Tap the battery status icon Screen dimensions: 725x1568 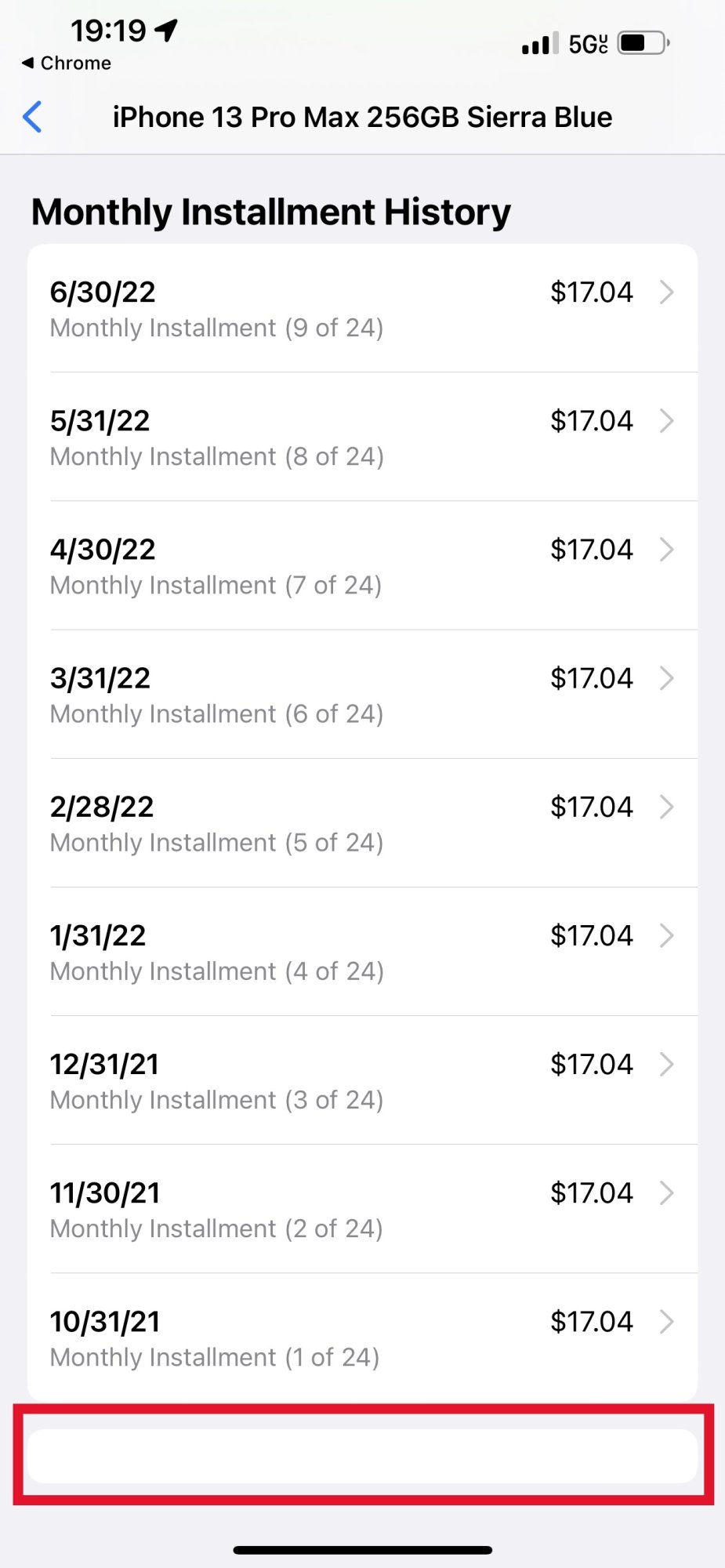click(643, 42)
